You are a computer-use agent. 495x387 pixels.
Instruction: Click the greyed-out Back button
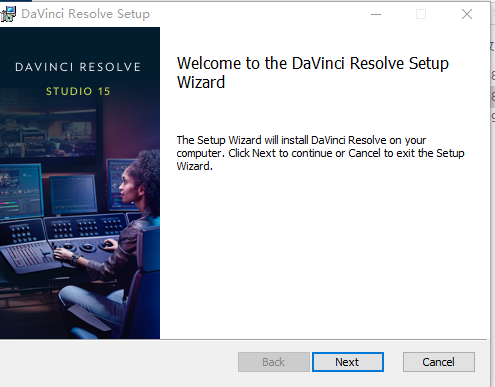tap(274, 362)
